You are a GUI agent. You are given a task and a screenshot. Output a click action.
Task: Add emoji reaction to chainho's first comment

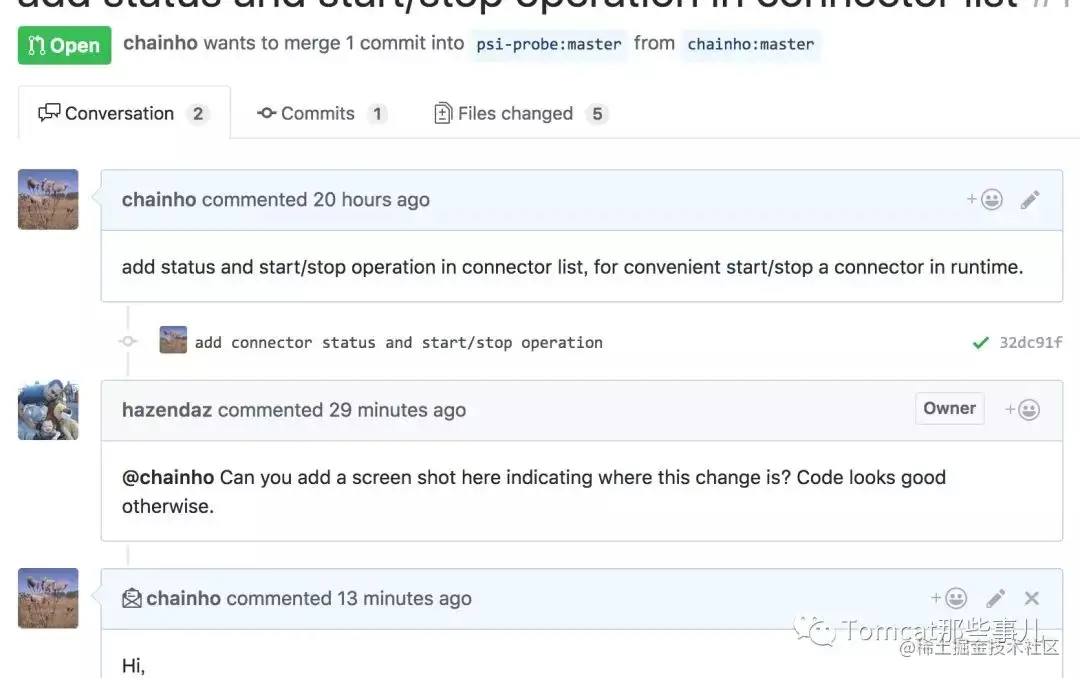[x=985, y=200]
